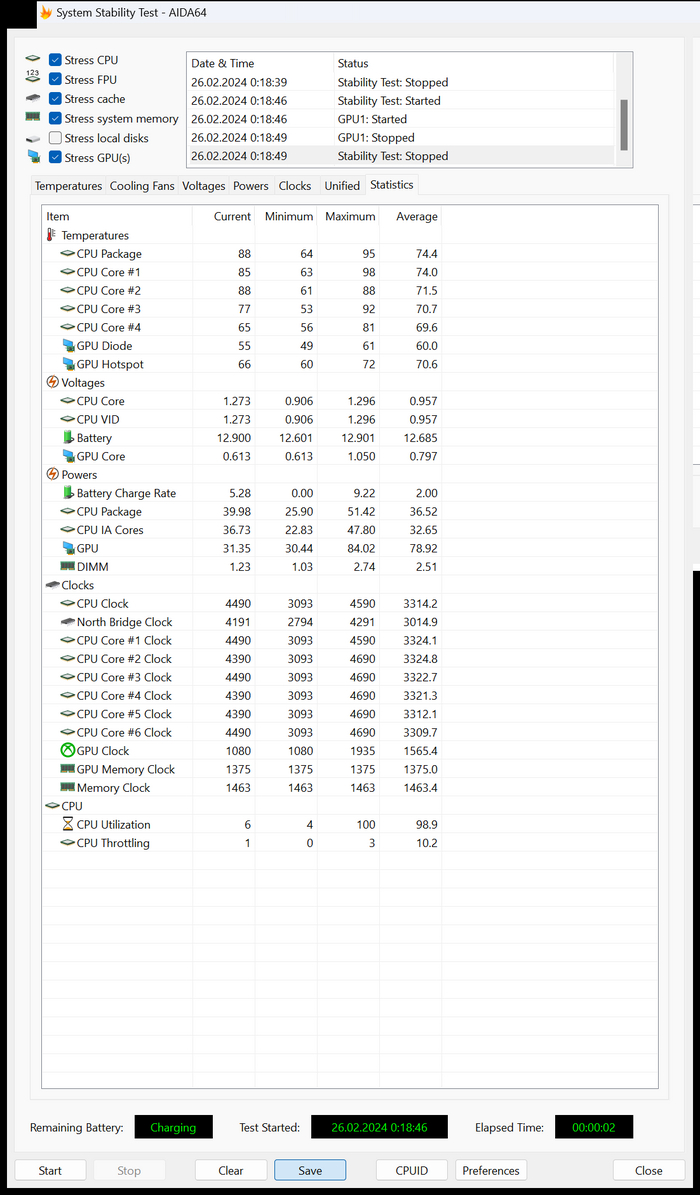
Task: Enable Stress local disks checkbox
Action: pos(55,138)
